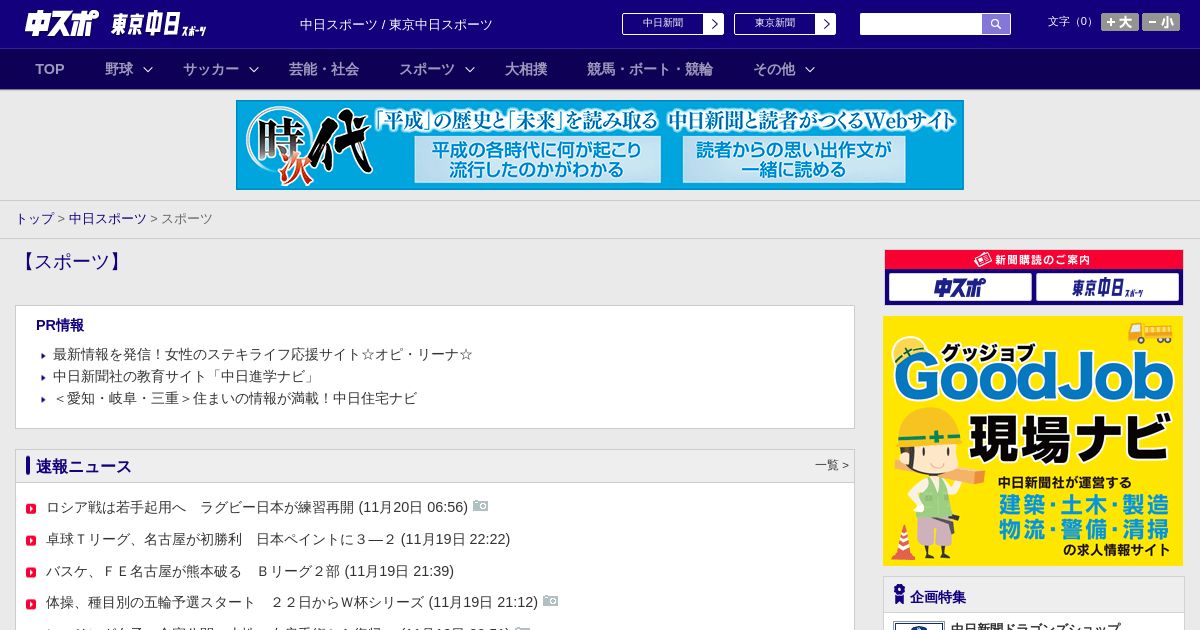Viewport: 1200px width, 630px height.
Task: Open the 中日進学ナビ education site link
Action: click(x=186, y=376)
